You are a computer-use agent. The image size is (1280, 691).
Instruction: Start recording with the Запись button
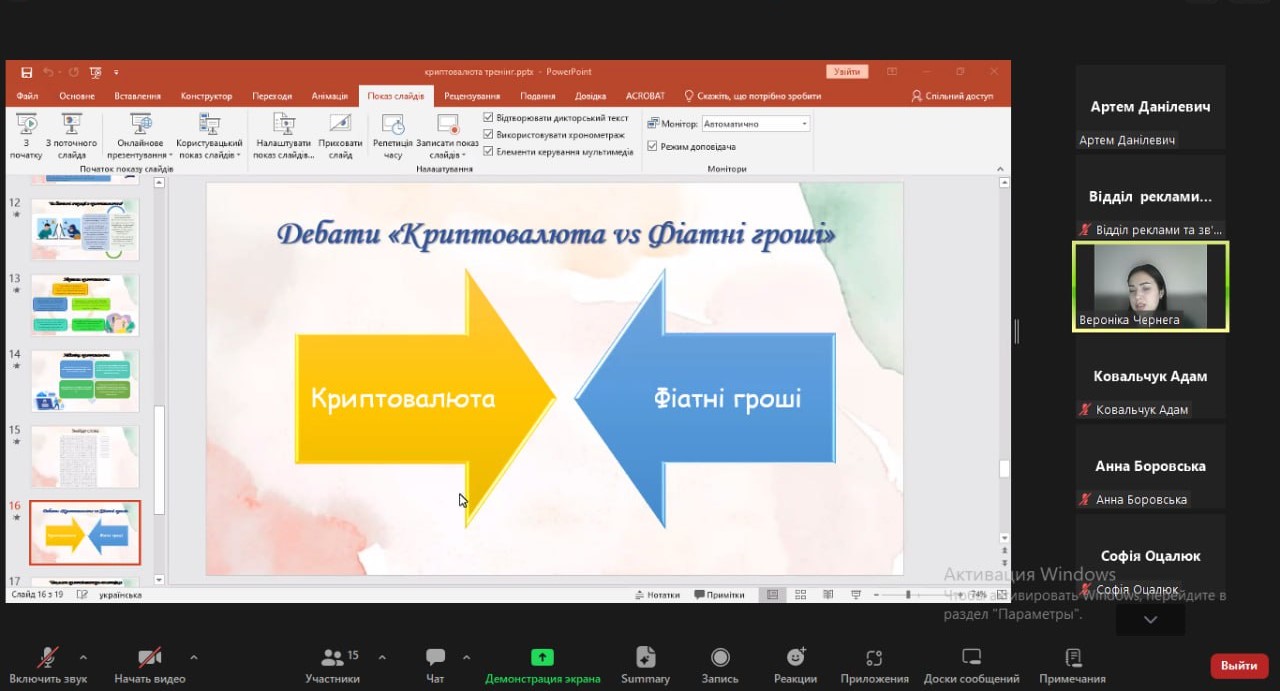pyautogui.click(x=720, y=658)
